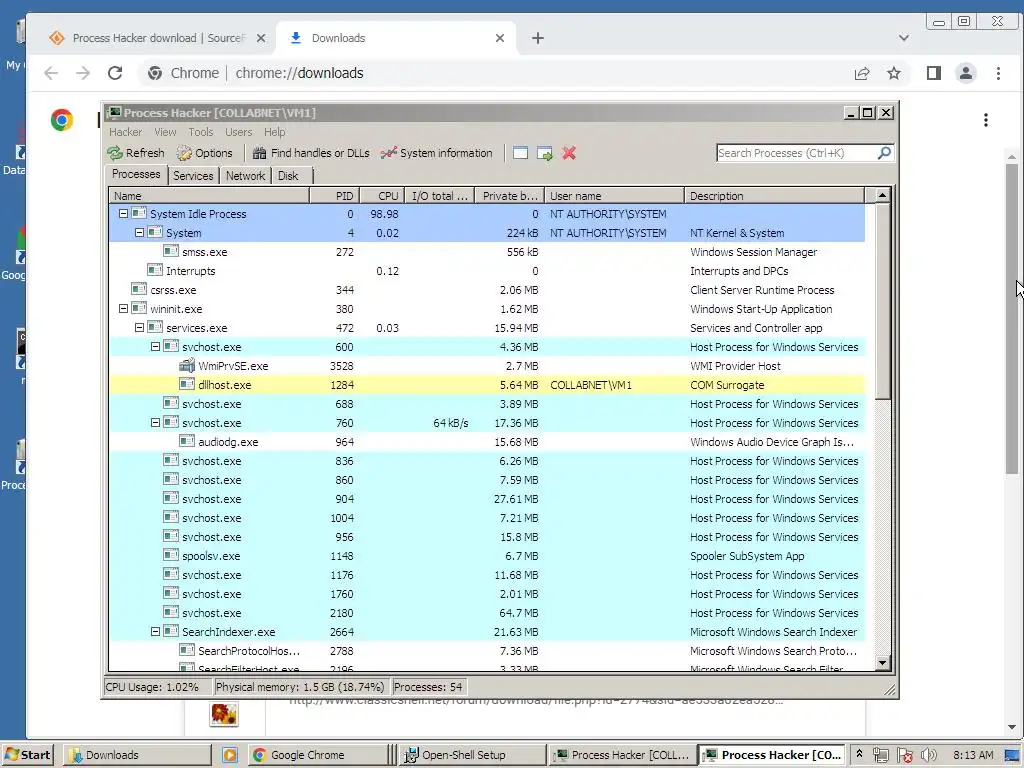Viewport: 1024px width, 768px height.
Task: Click the Physical memory status entry
Action: (x=300, y=687)
